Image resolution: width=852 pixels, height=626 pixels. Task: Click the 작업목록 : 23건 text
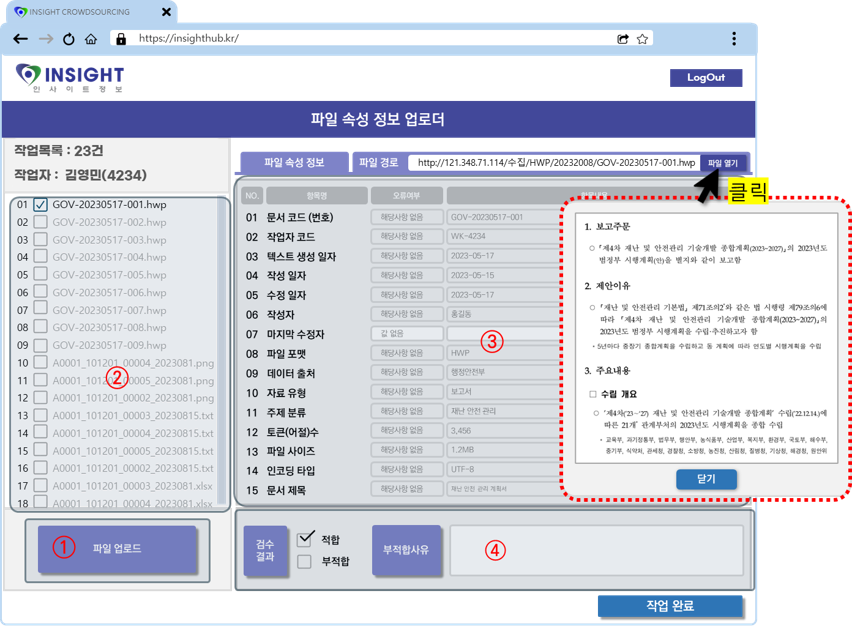tap(59, 151)
